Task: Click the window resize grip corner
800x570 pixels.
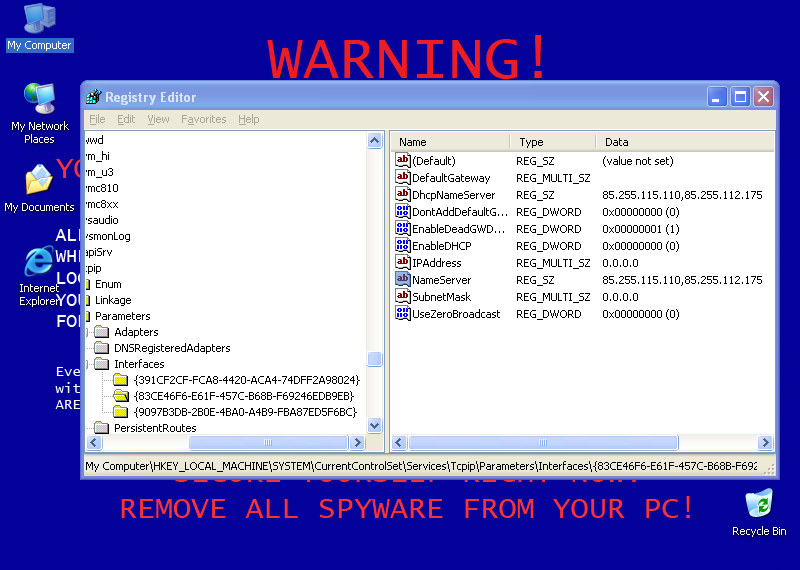Action: 769,469
